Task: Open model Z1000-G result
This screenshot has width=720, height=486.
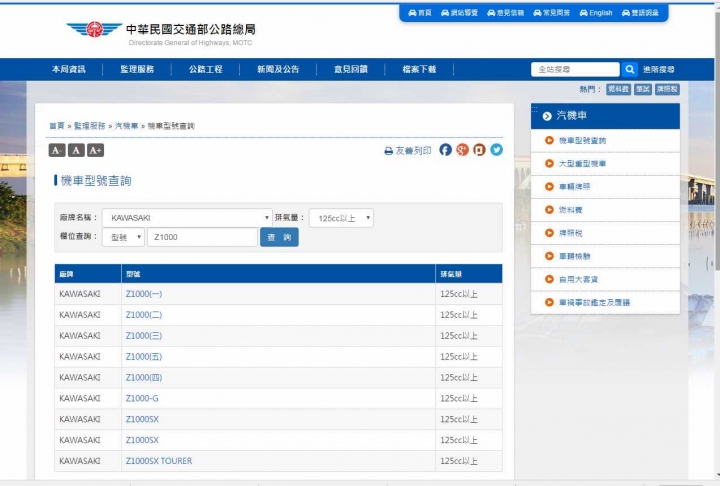Action: (142, 398)
